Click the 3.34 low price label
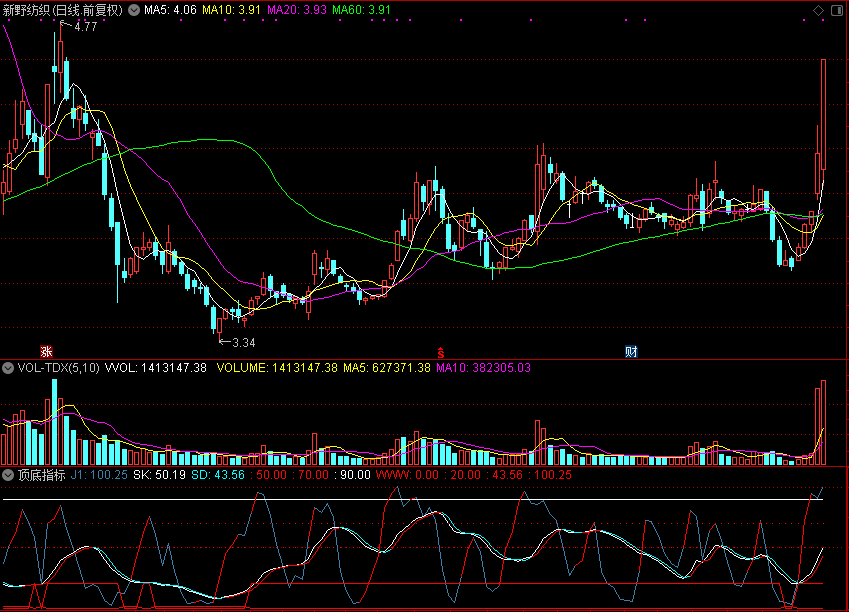849x612 pixels. (x=243, y=342)
